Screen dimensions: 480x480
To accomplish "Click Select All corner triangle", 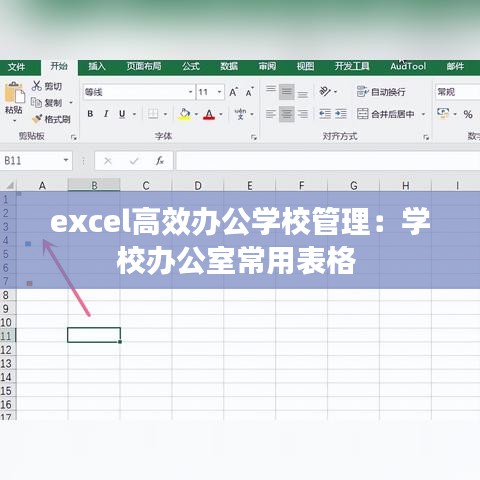I will [9, 185].
